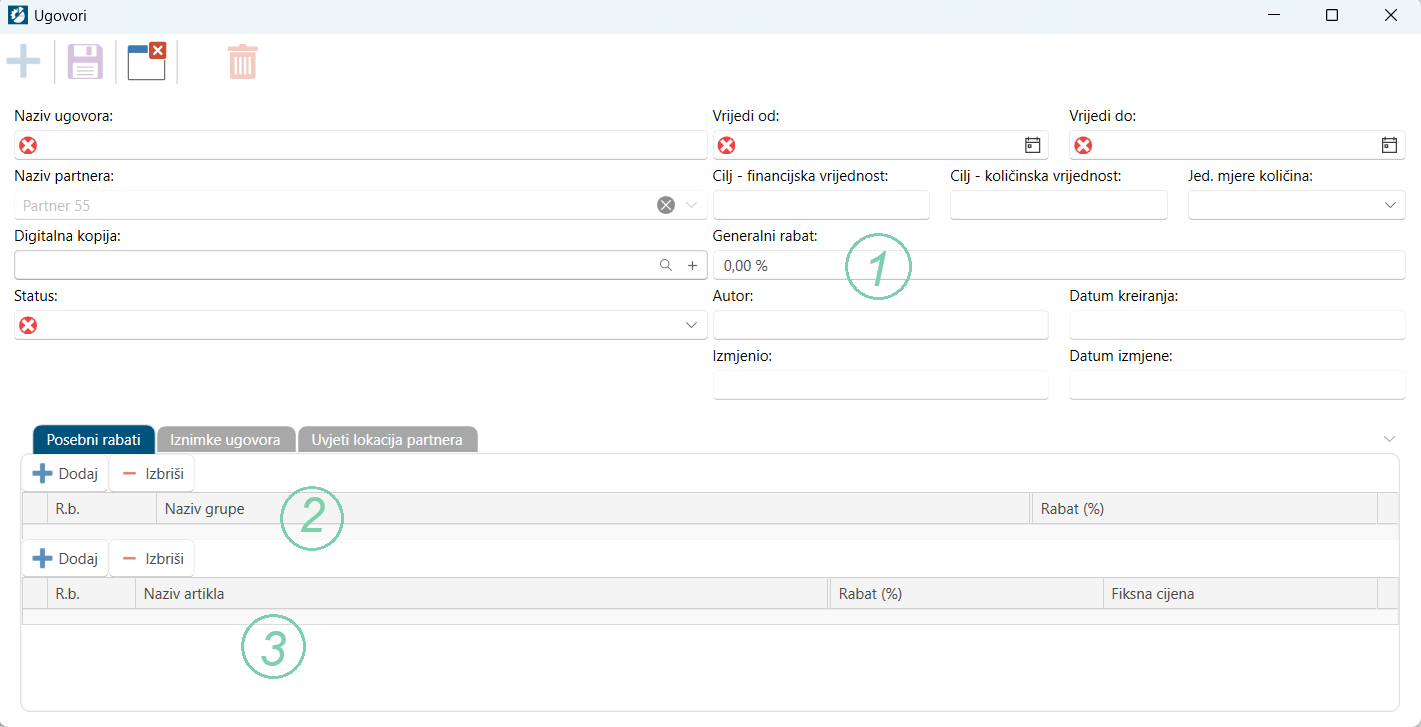Open the Status dropdown list
Image resolution: width=1421 pixels, height=727 pixels.
[692, 325]
